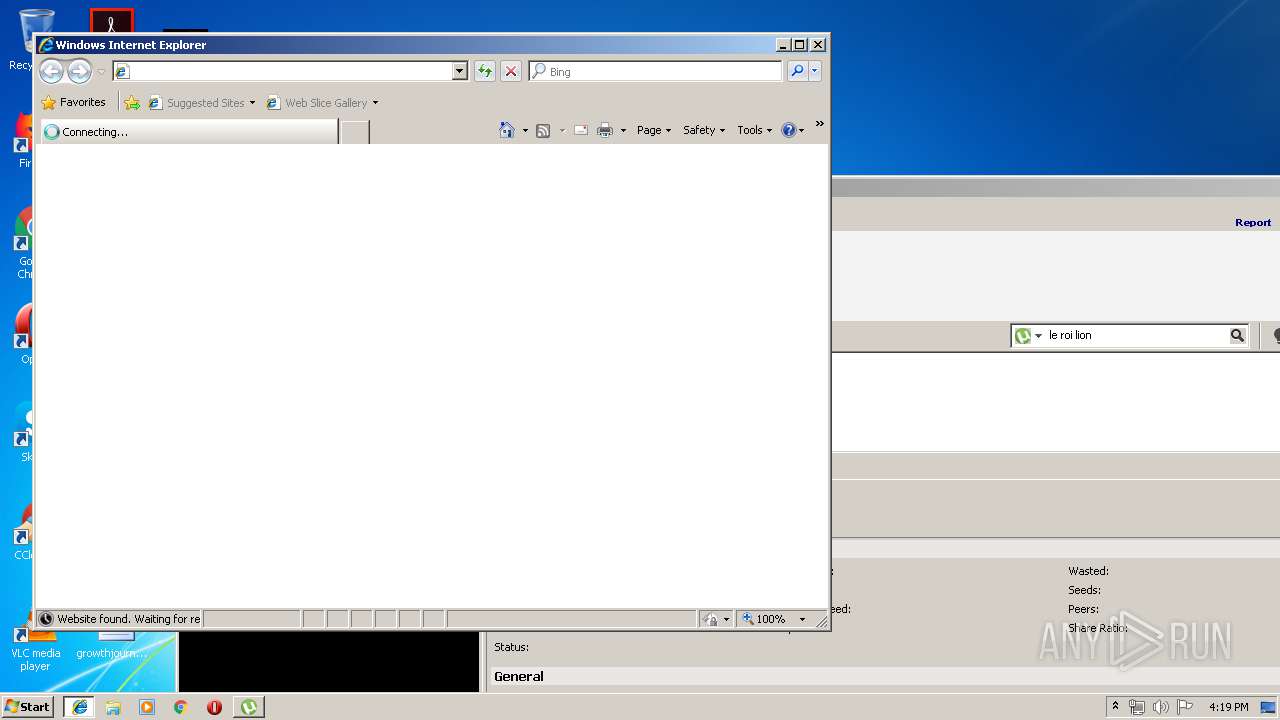The image size is (1280, 720).
Task: Open the Windows Start menu
Action: [27, 706]
